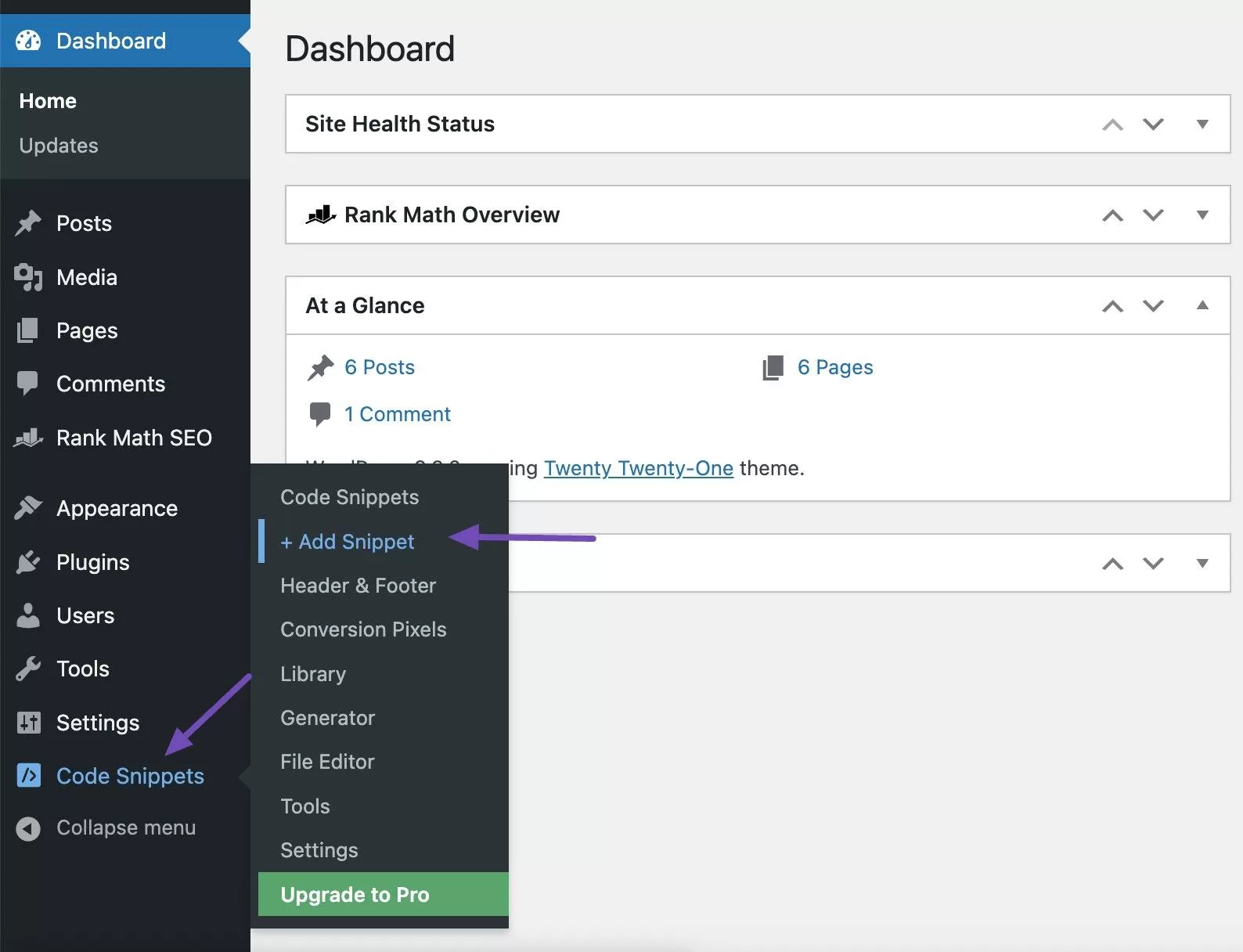Open the 6 Pages link
Image resolution: width=1243 pixels, height=952 pixels.
(x=834, y=367)
